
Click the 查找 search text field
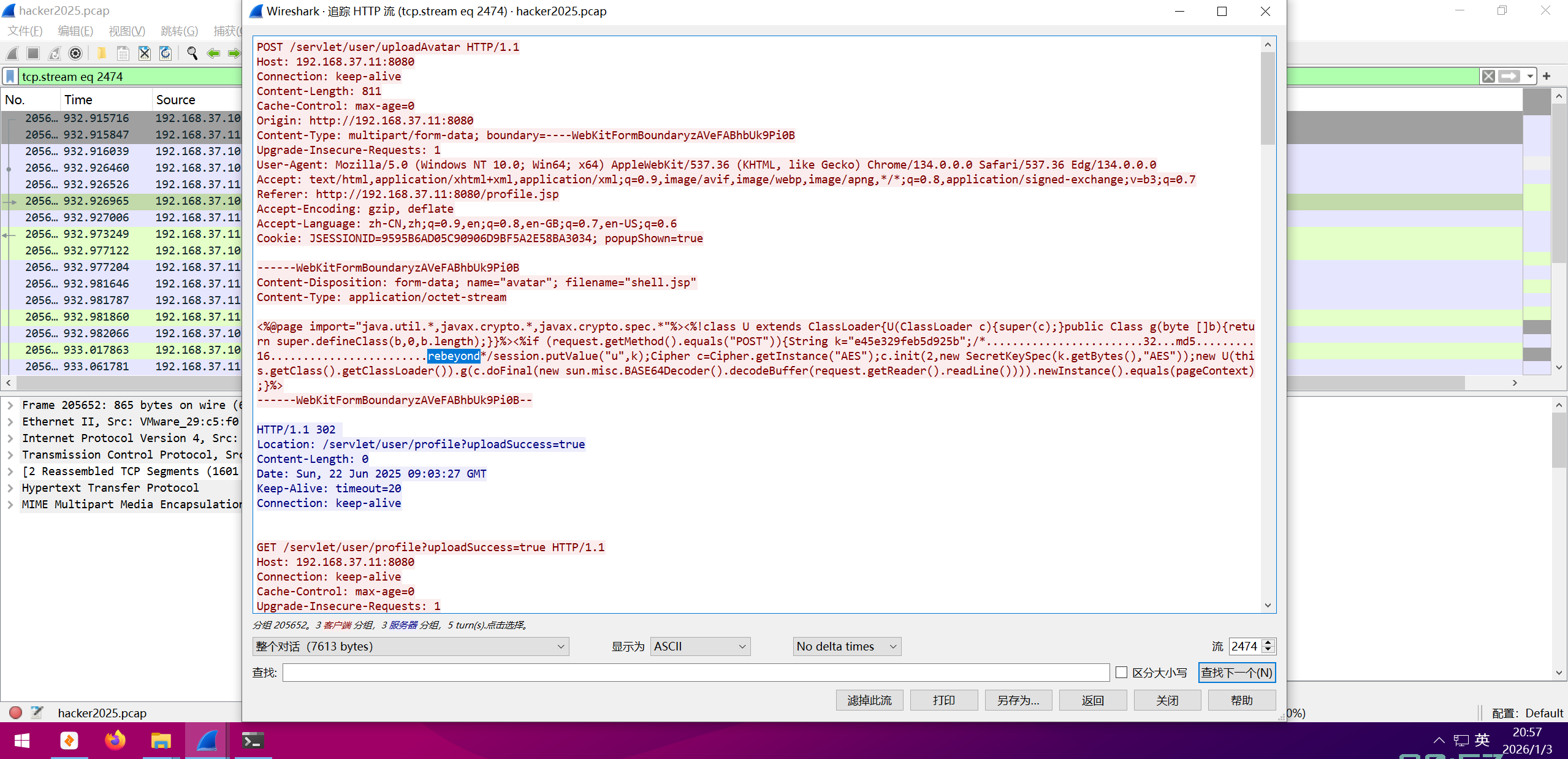click(695, 673)
